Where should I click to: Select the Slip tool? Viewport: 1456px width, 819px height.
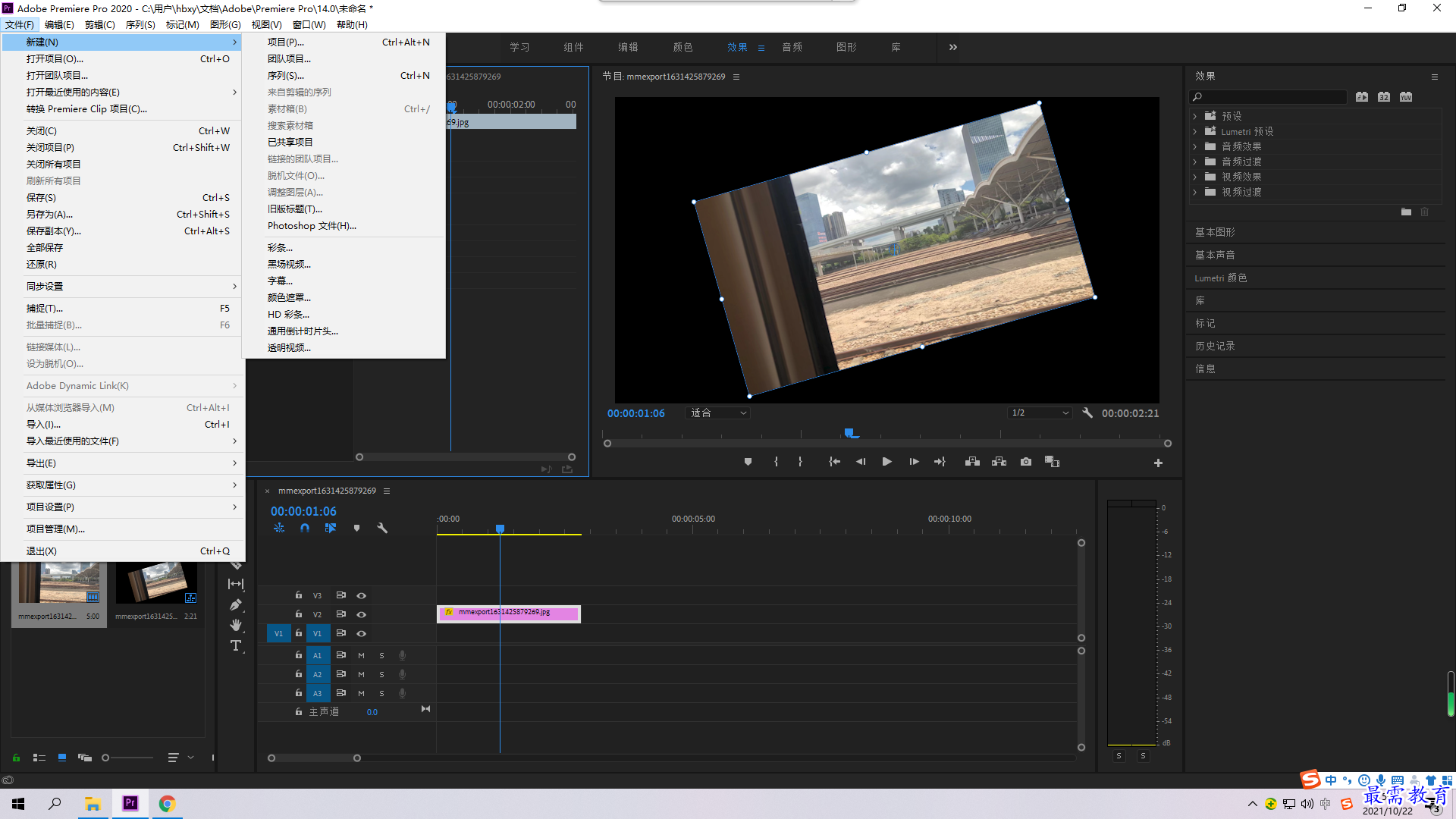coord(236,584)
